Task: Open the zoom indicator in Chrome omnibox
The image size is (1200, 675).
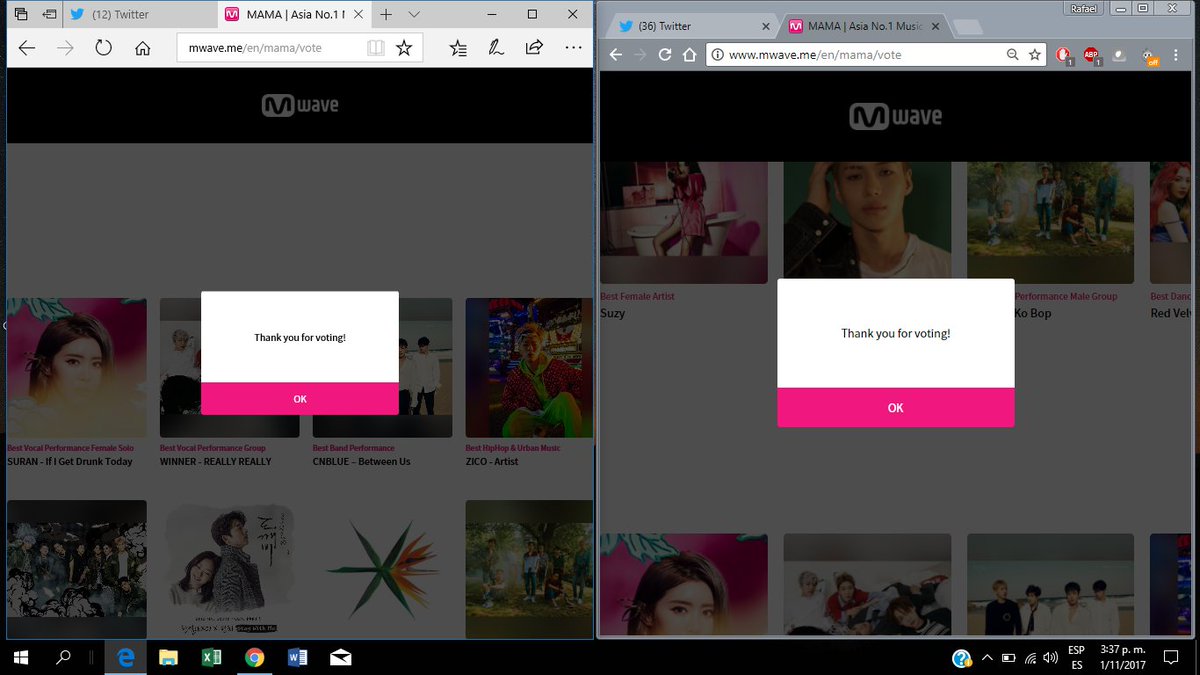Action: [x=1013, y=55]
